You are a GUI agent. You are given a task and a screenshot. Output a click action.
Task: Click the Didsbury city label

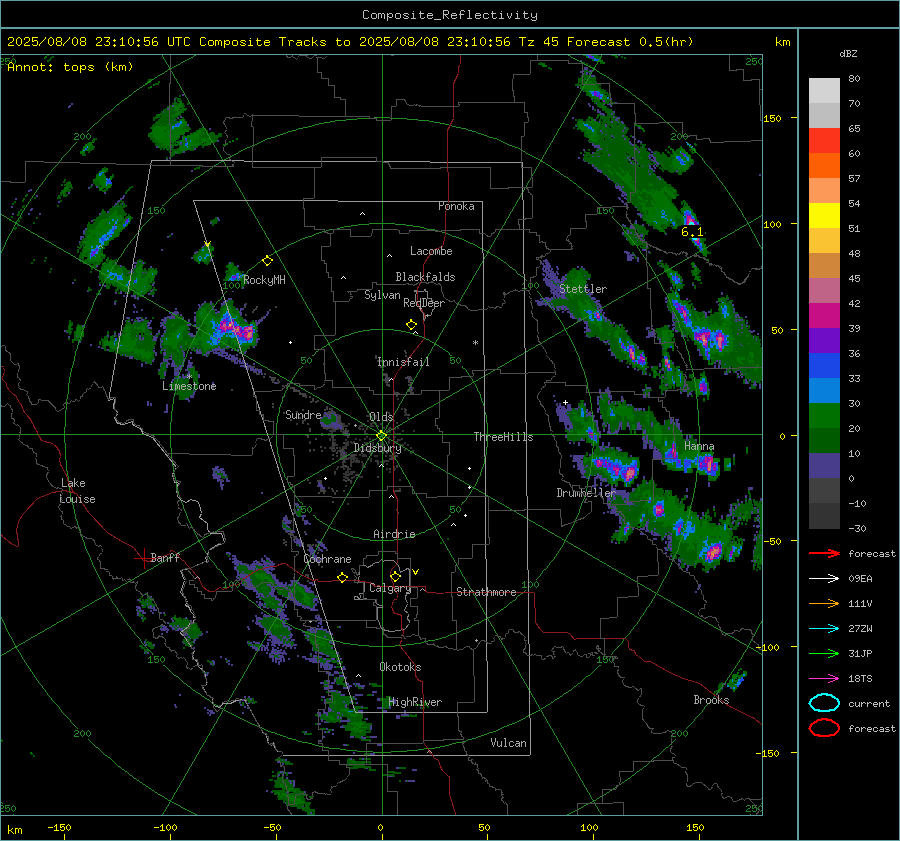pyautogui.click(x=377, y=448)
